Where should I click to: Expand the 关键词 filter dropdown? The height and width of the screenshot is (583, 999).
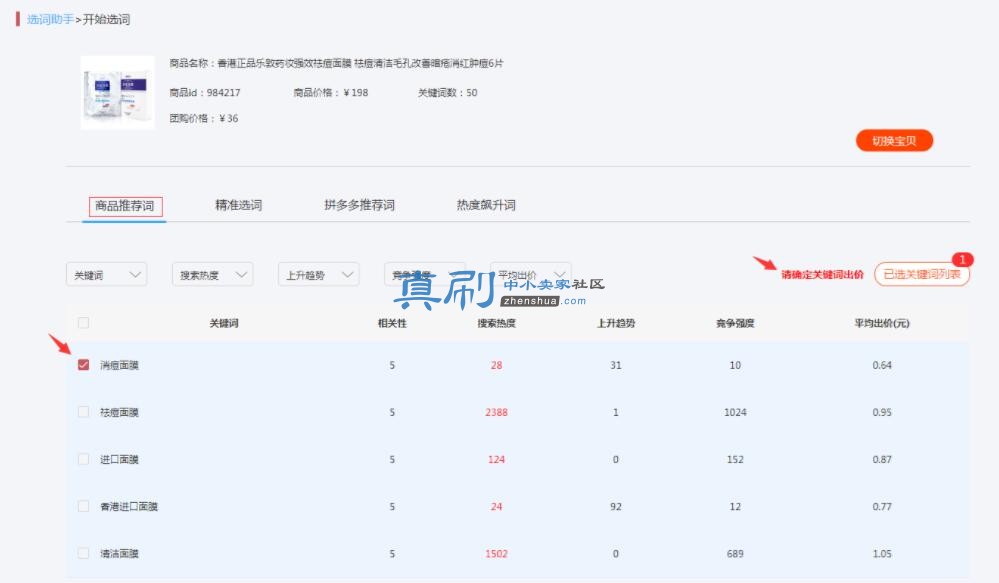pyautogui.click(x=106, y=275)
